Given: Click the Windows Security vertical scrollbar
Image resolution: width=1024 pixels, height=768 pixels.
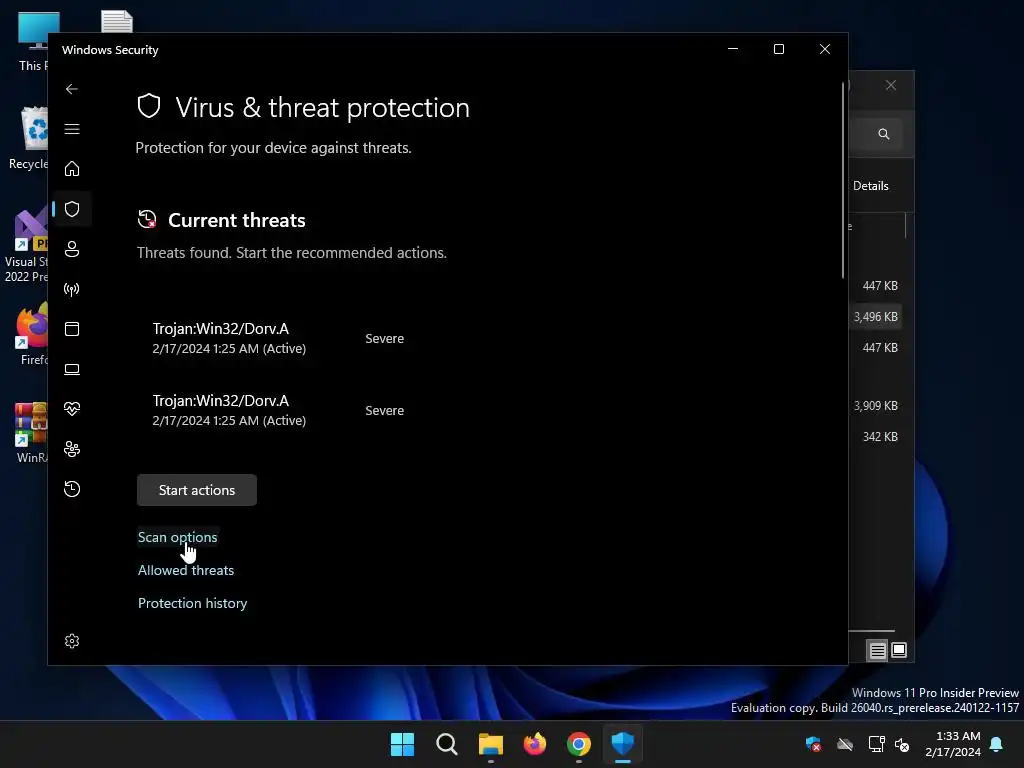Looking at the screenshot, I should pyautogui.click(x=843, y=181).
